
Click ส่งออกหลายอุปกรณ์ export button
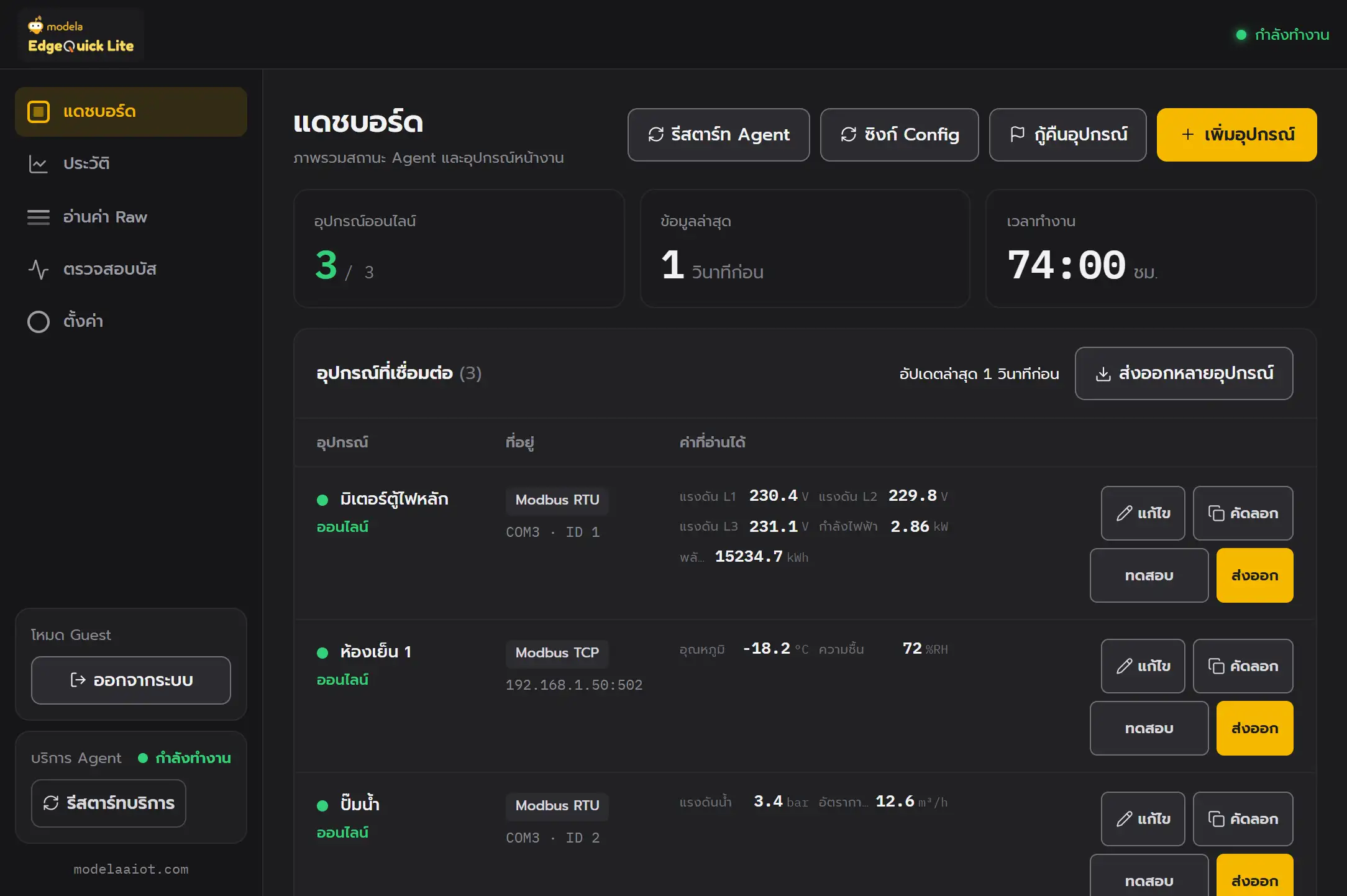point(1184,373)
